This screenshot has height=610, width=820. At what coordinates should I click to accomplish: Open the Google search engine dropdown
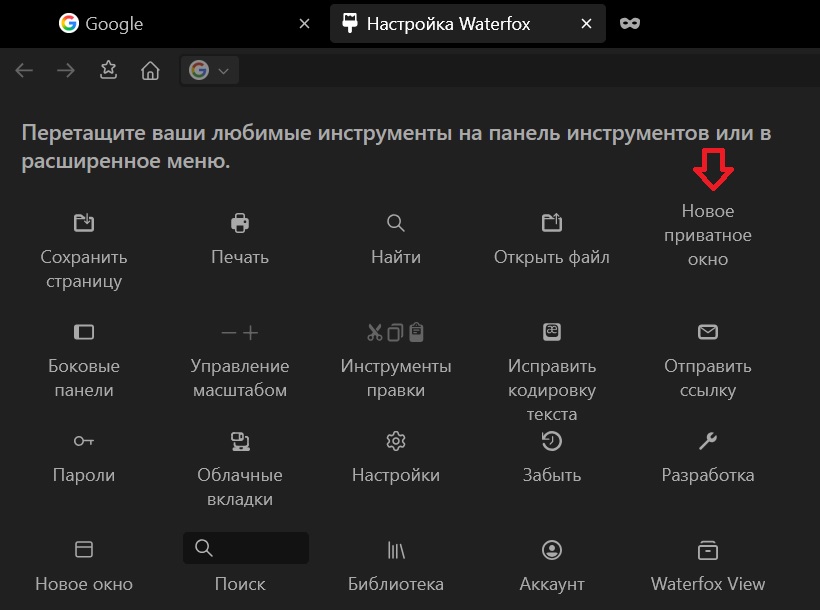point(210,70)
